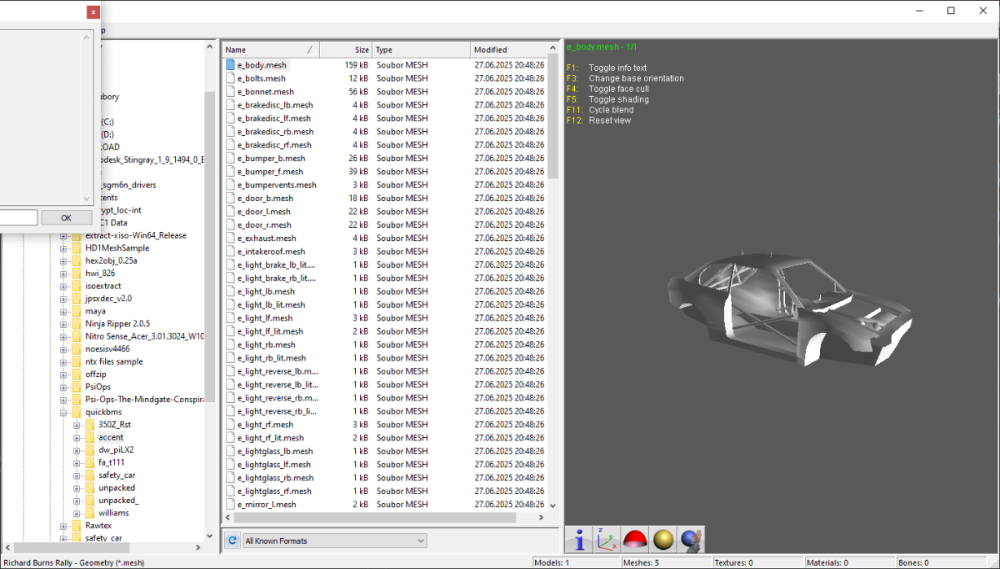Expand the 350Z_Rst folder node
The image size is (1000, 569).
point(76,425)
